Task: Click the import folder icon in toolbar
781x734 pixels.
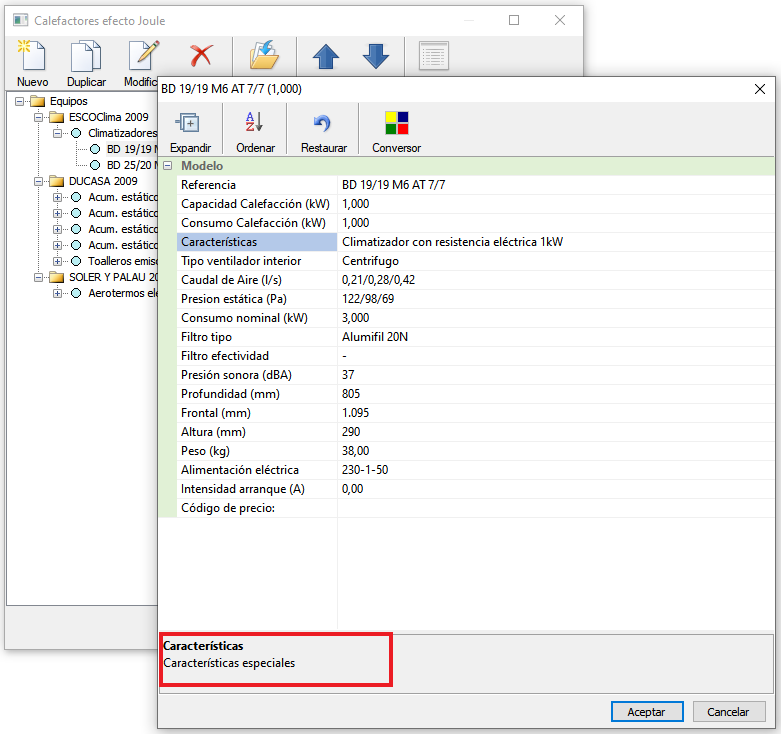Action: [264, 55]
